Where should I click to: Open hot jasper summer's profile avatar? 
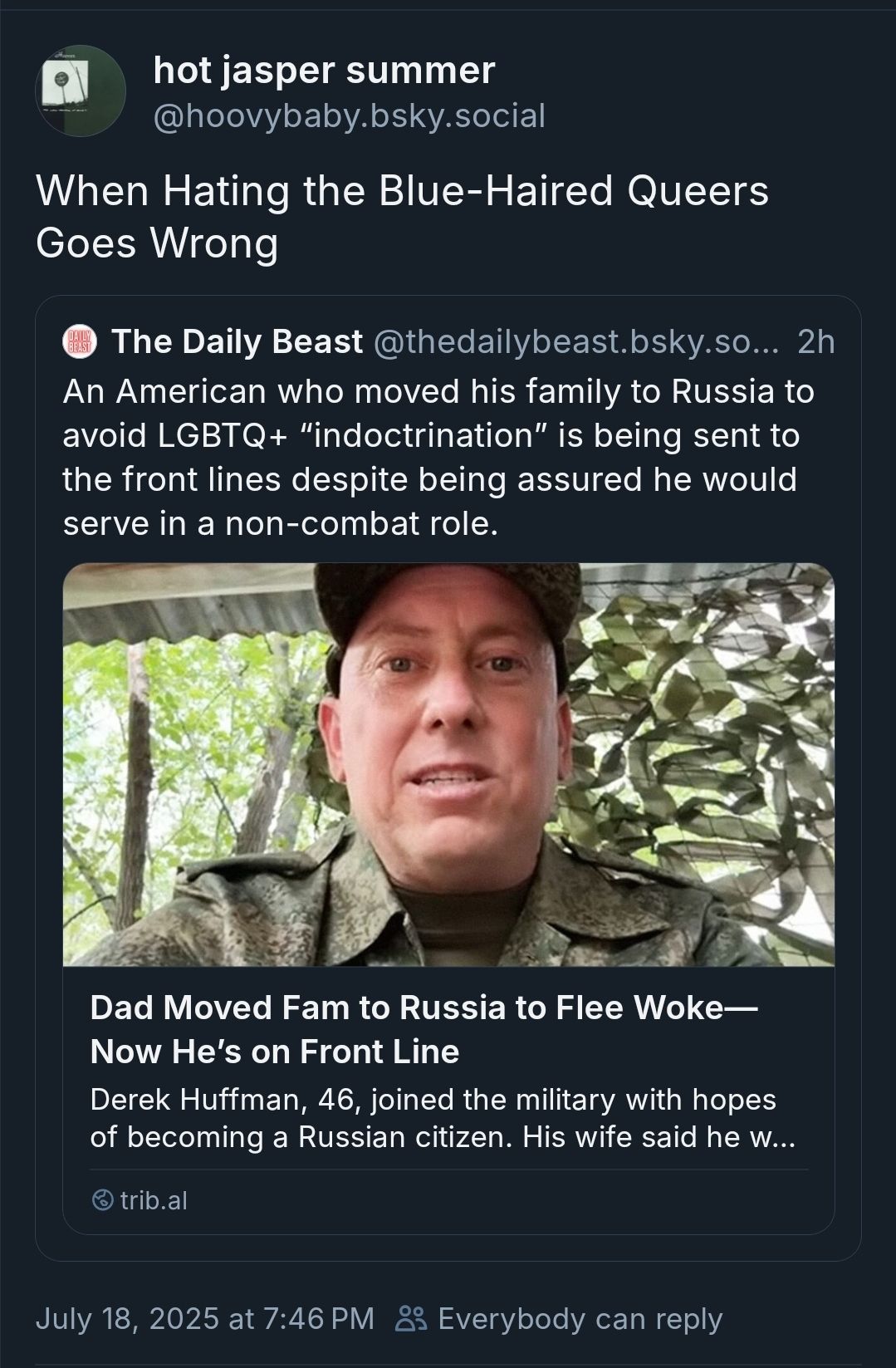tap(81, 91)
